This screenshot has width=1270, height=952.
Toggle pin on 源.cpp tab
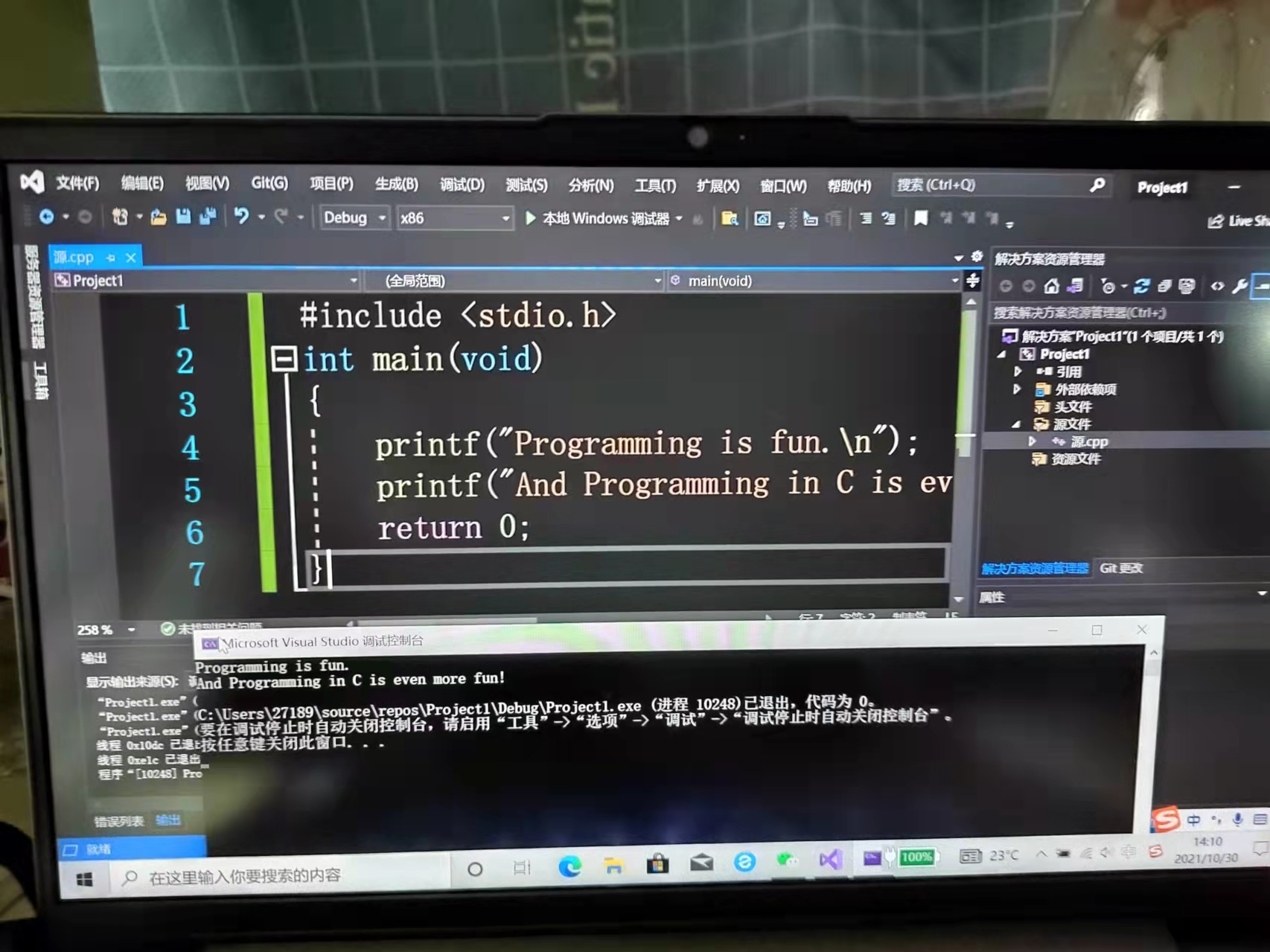pos(111,258)
